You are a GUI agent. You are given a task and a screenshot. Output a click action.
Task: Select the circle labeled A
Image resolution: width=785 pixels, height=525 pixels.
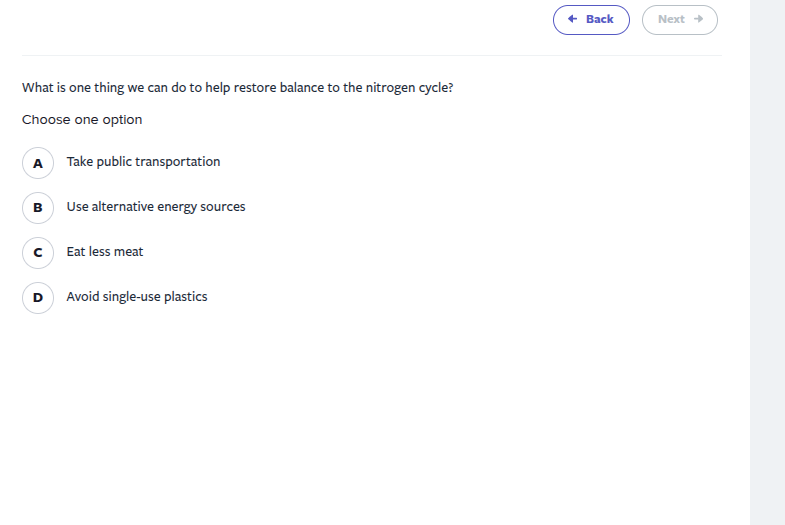[38, 163]
